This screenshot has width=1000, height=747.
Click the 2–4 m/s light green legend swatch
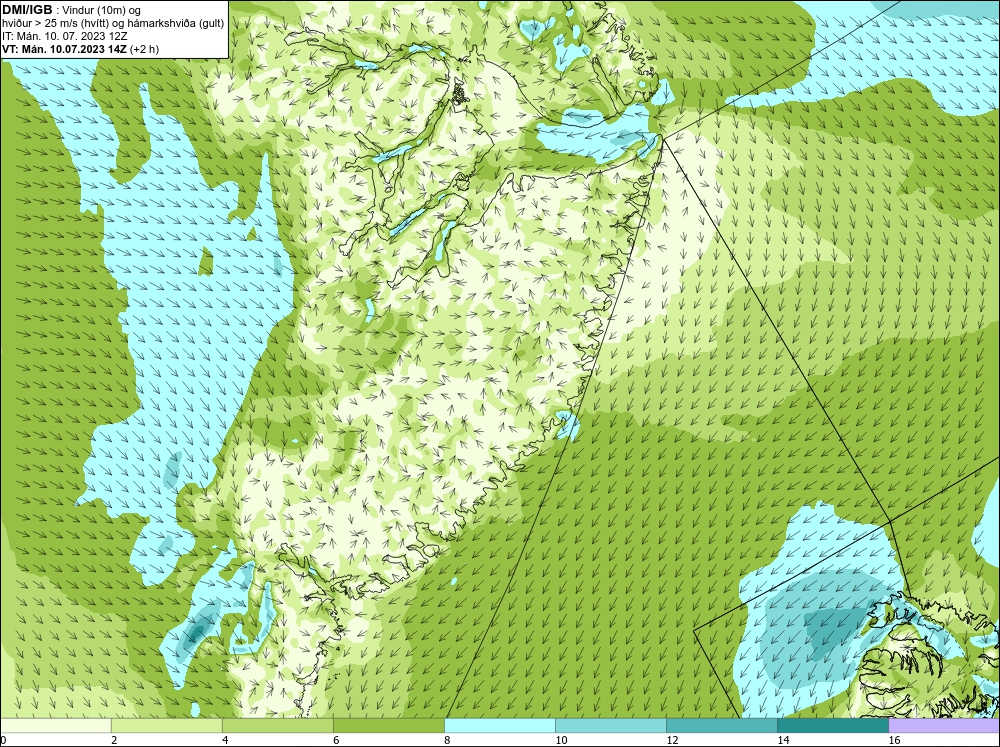coord(166,725)
